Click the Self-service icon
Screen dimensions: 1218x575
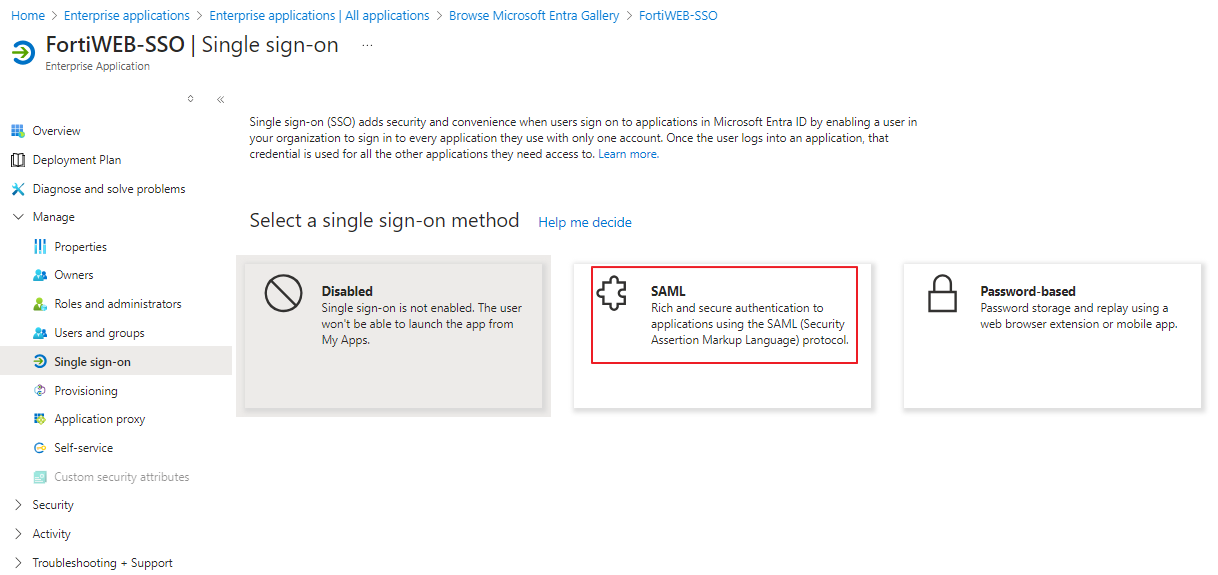[x=40, y=448]
